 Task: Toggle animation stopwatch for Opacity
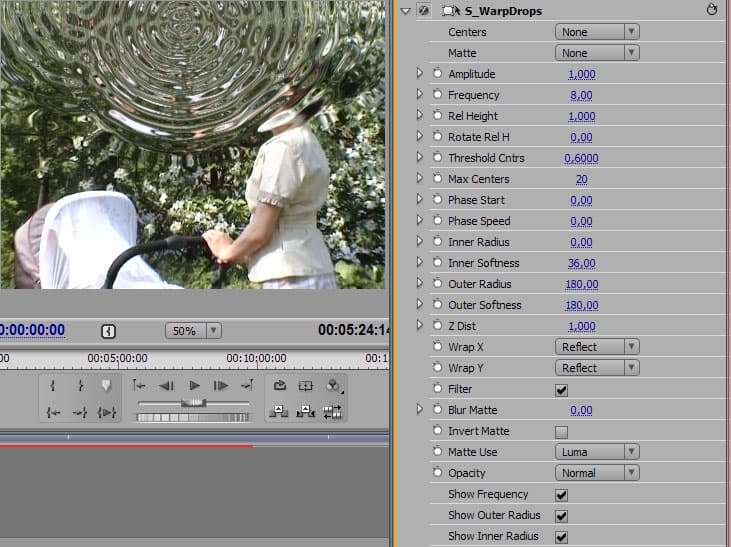437,472
